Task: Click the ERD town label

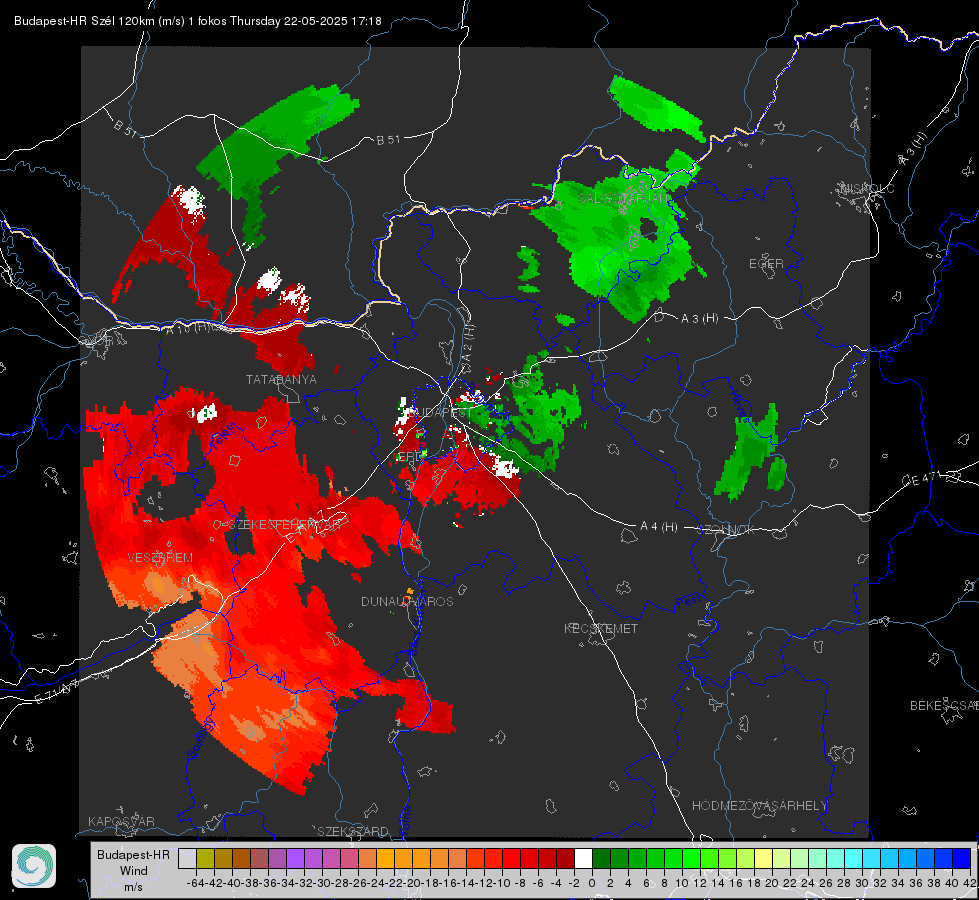Action: click(410, 457)
